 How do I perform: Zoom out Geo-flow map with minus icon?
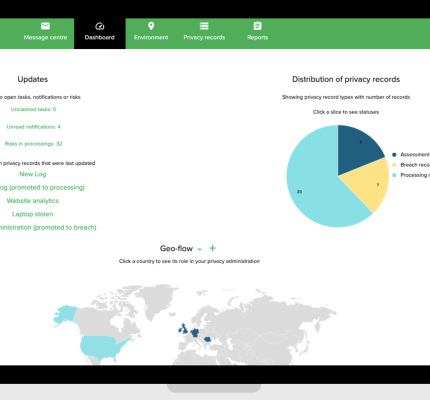tap(200, 249)
